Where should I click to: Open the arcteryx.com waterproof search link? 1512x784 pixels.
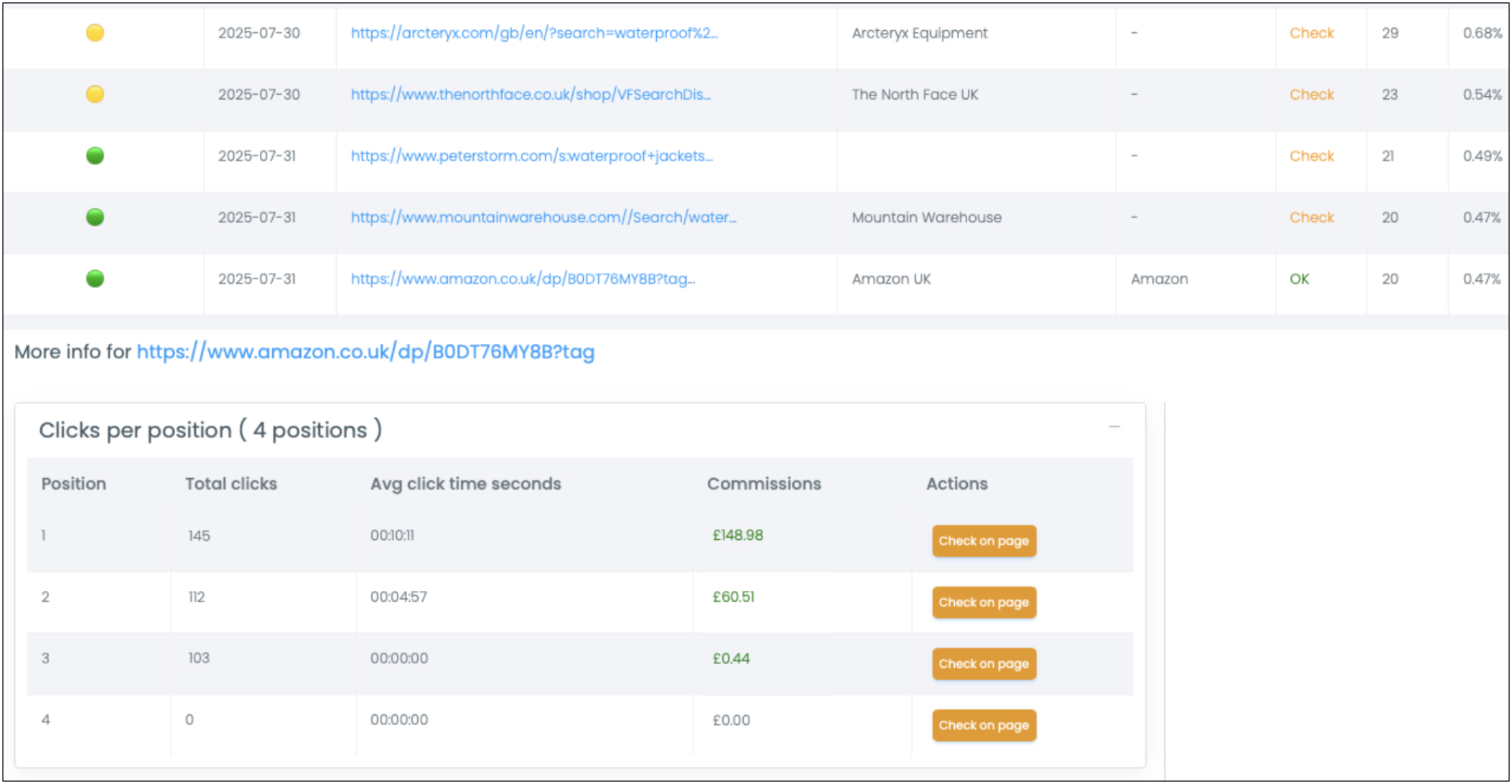point(534,33)
